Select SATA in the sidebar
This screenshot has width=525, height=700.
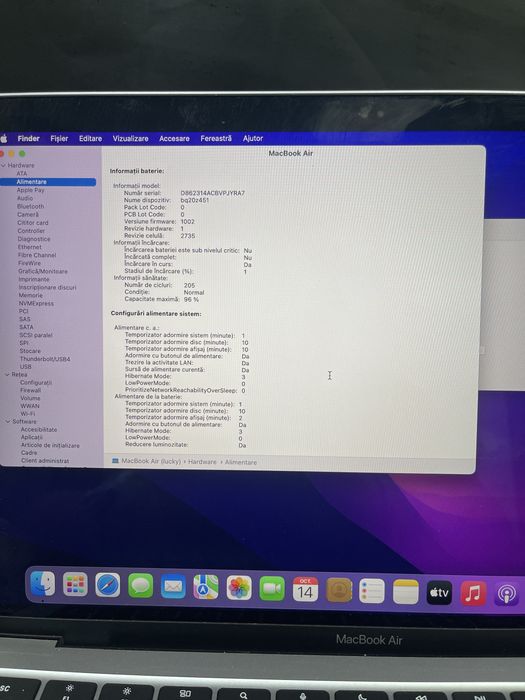26,327
